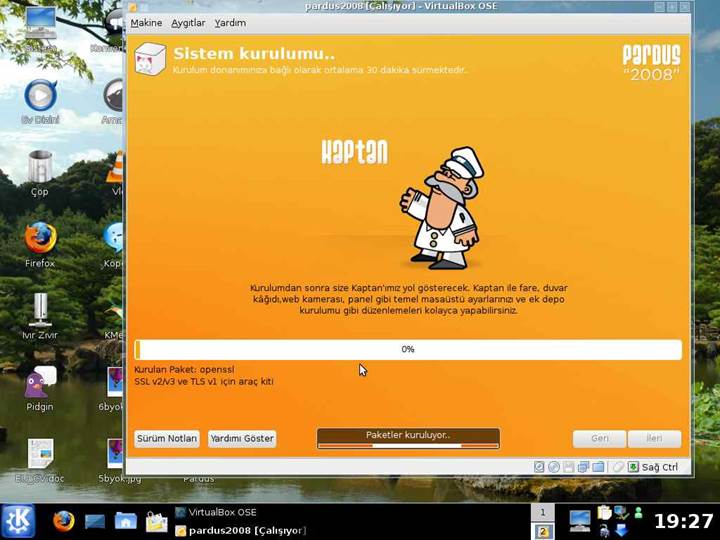This screenshot has width=720, height=540.
Task: Switch to virtual desktop 2
Action: point(543,531)
